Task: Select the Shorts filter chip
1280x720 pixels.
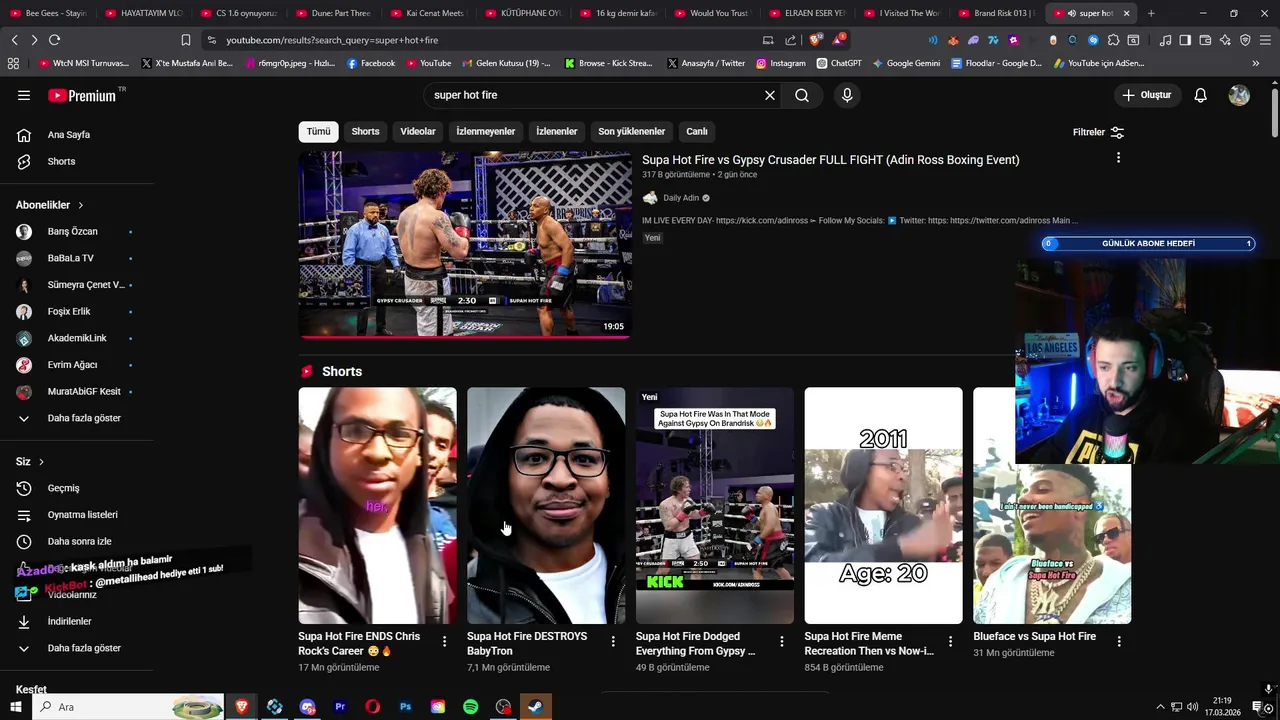Action: 365,131
